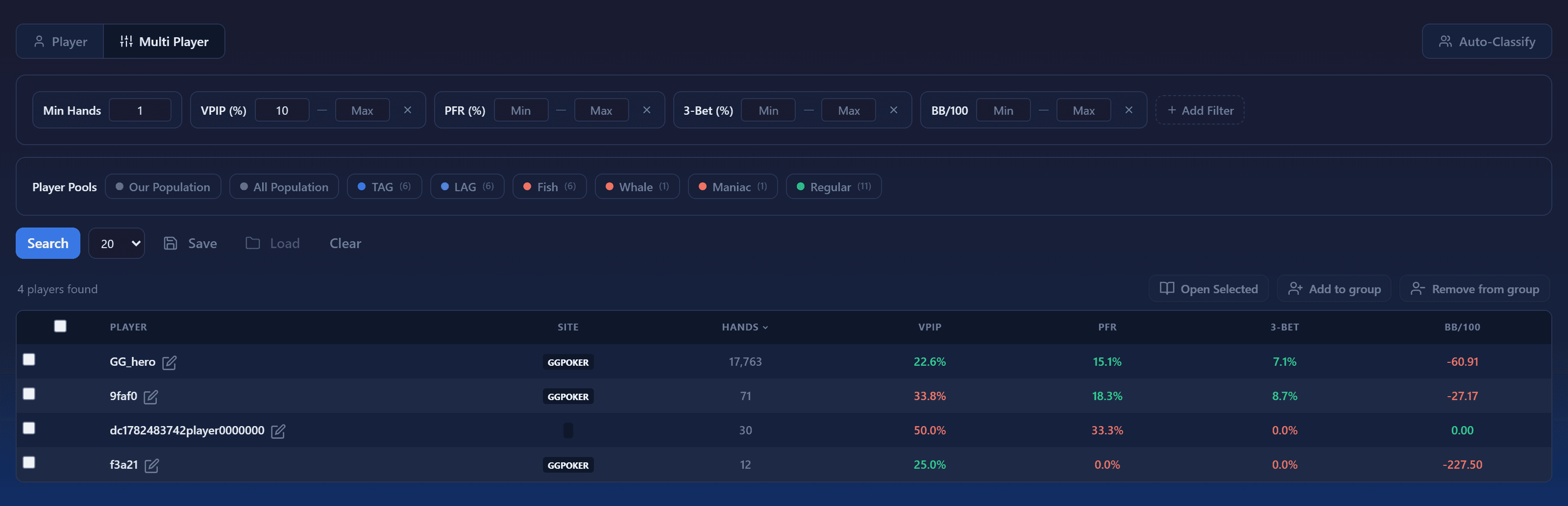1568x506 pixels.
Task: Check the select-all checkbox in table header
Action: pos(60,327)
